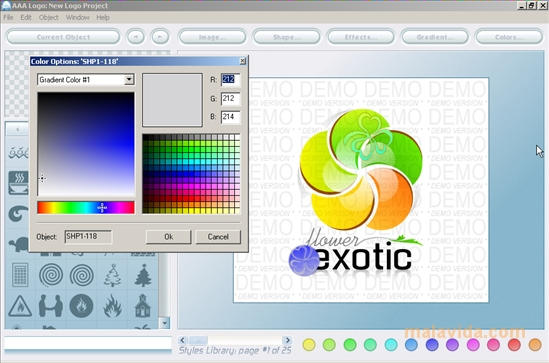Apply the magenta style swatch
Image resolution: width=549 pixels, height=363 pixels.
[473, 345]
